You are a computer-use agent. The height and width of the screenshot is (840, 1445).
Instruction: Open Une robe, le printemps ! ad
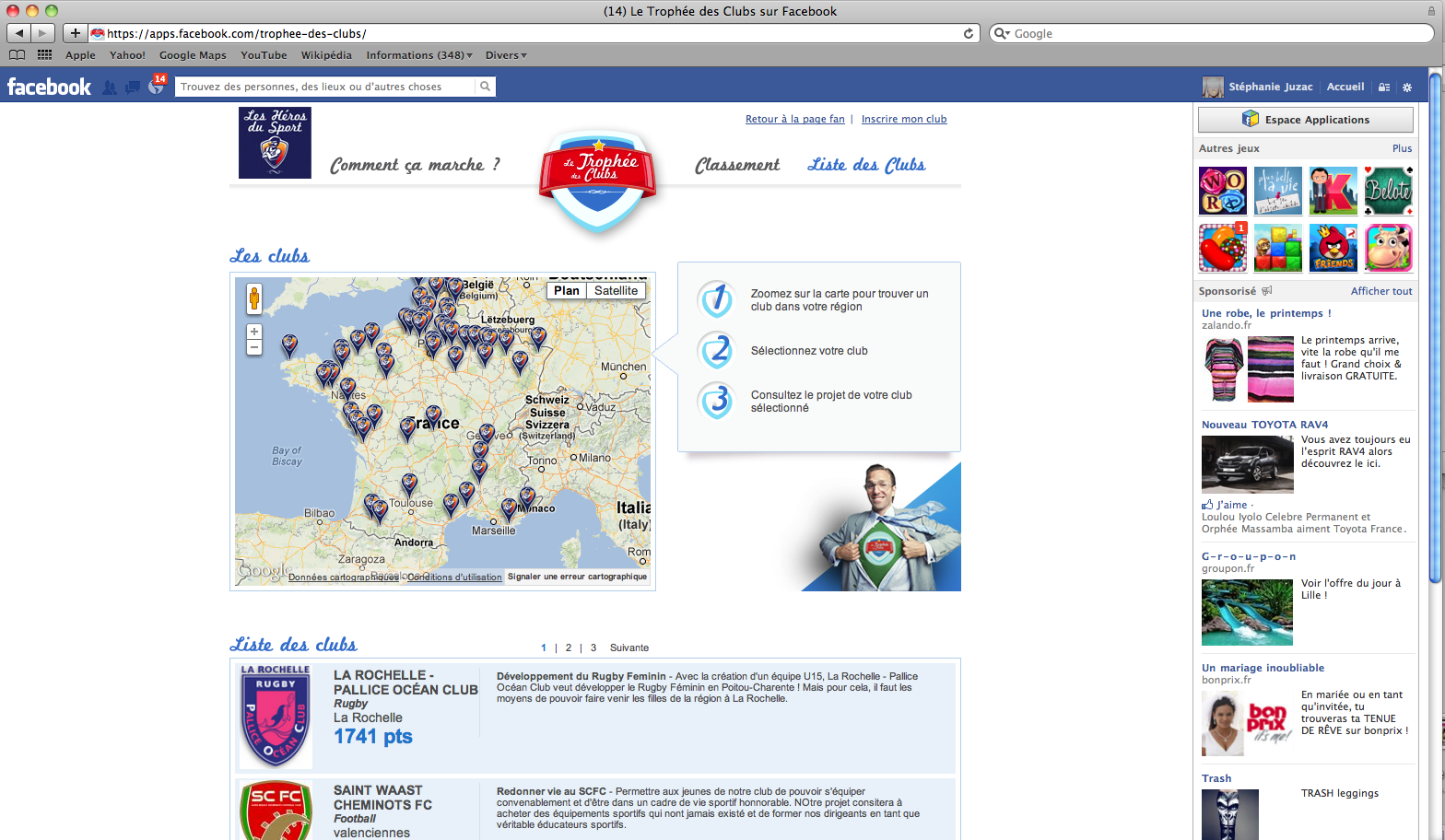point(1266,313)
